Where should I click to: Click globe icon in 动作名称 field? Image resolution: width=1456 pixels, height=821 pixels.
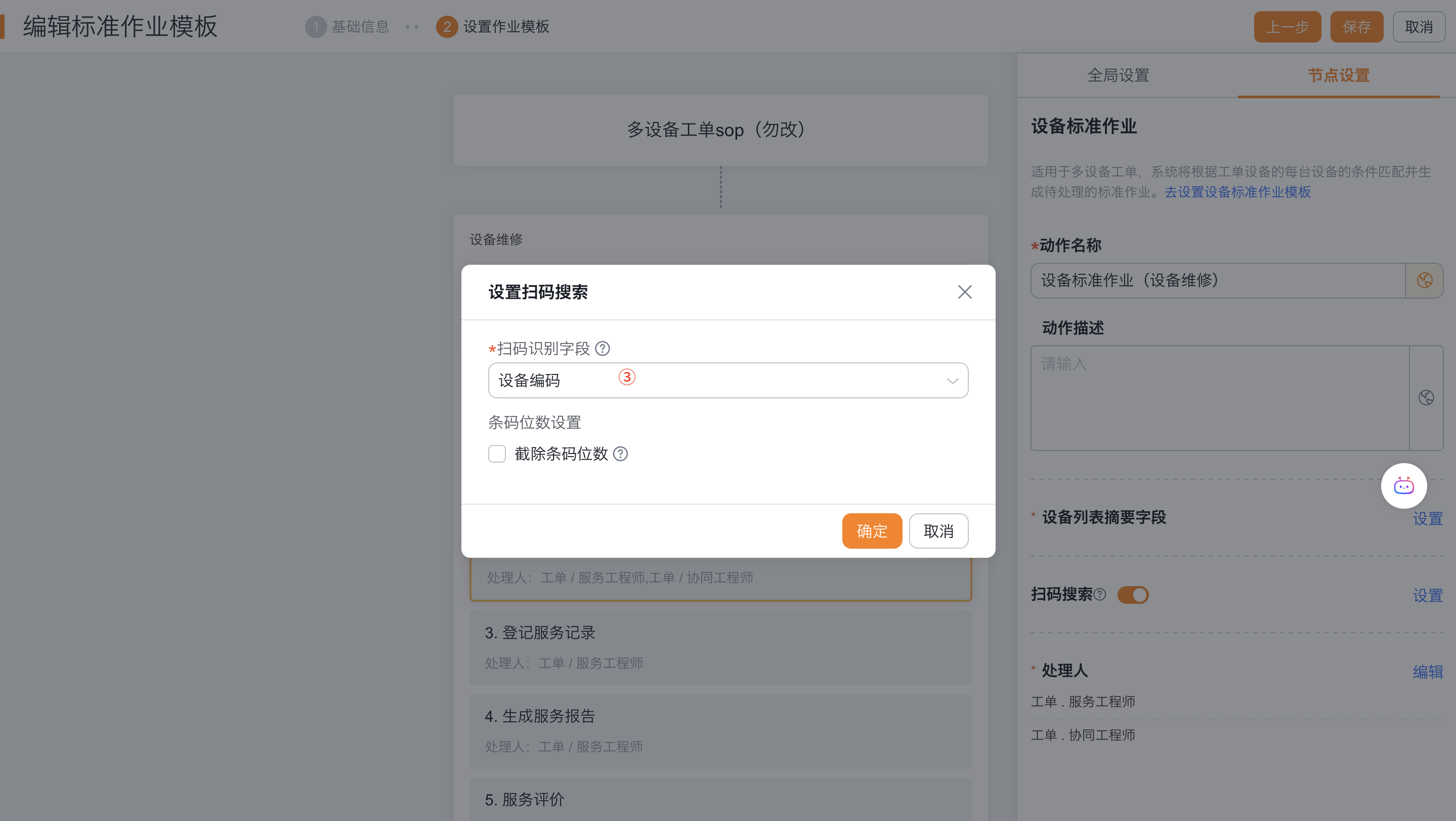[x=1424, y=280]
